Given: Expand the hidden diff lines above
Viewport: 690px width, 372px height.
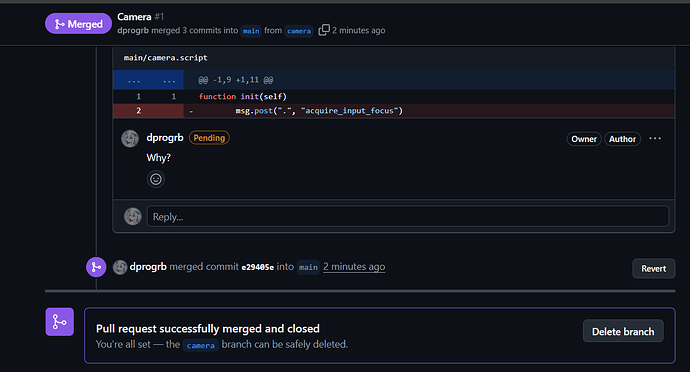Looking at the screenshot, I should click(x=134, y=80).
